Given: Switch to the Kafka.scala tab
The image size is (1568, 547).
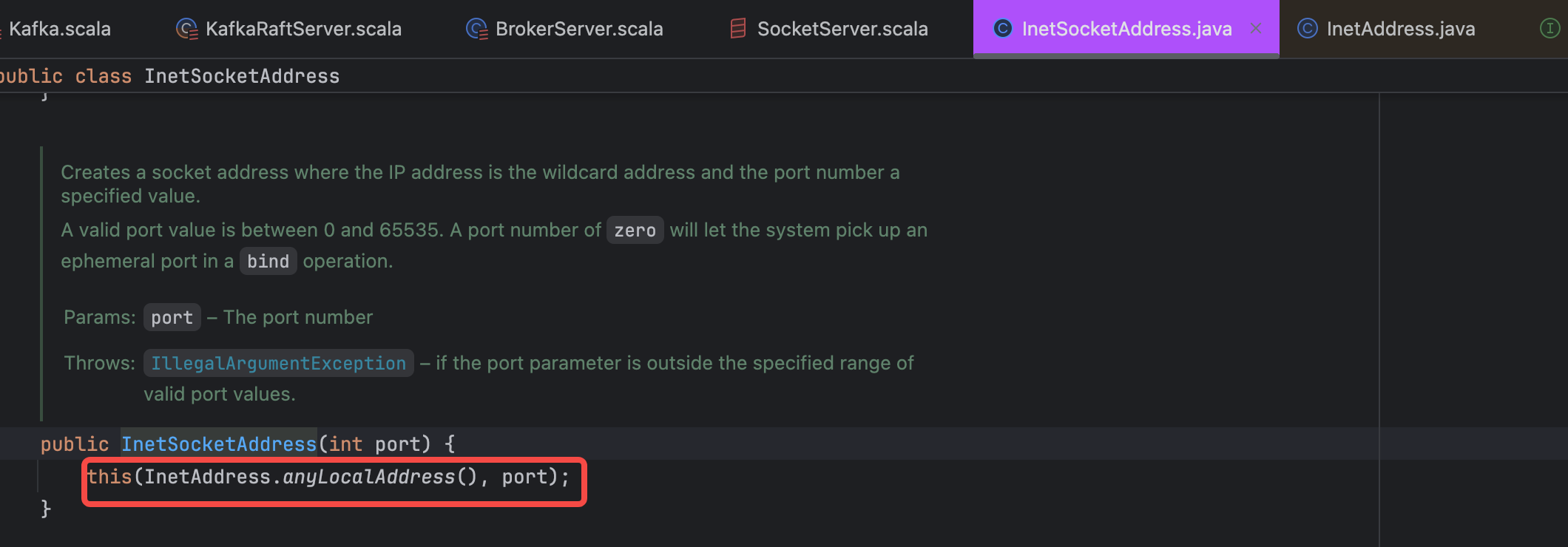Looking at the screenshot, I should (x=59, y=29).
